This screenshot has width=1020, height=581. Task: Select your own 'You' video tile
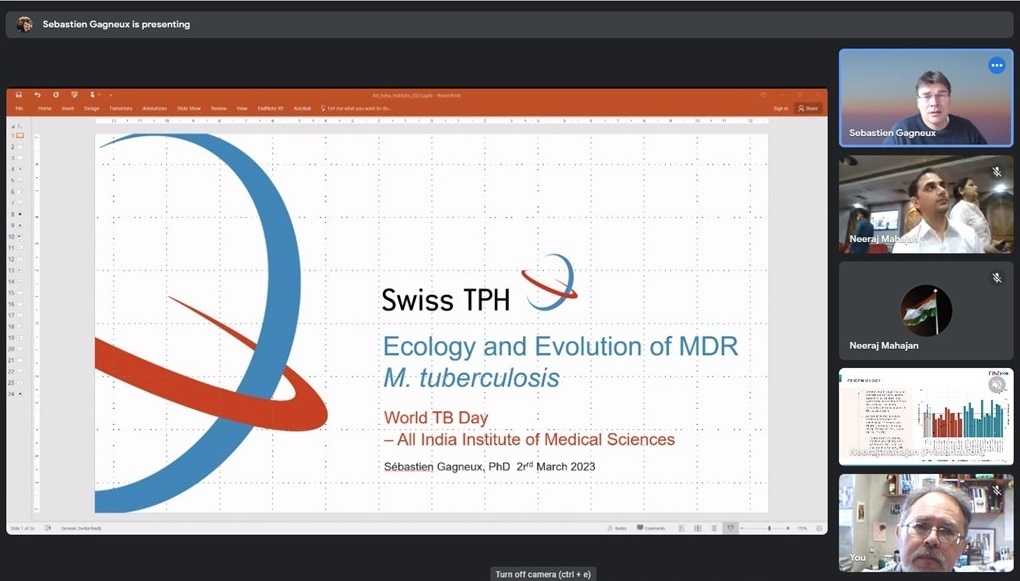(926, 522)
